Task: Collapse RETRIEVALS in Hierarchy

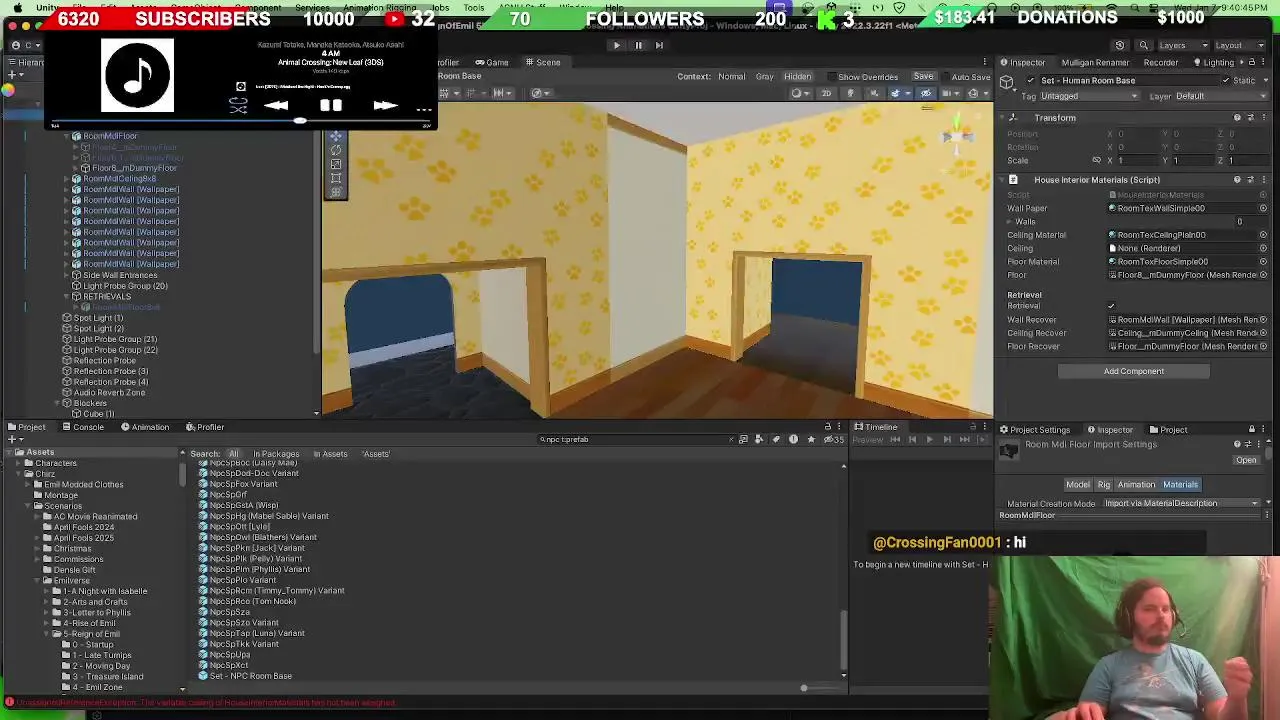Action: pos(67,297)
